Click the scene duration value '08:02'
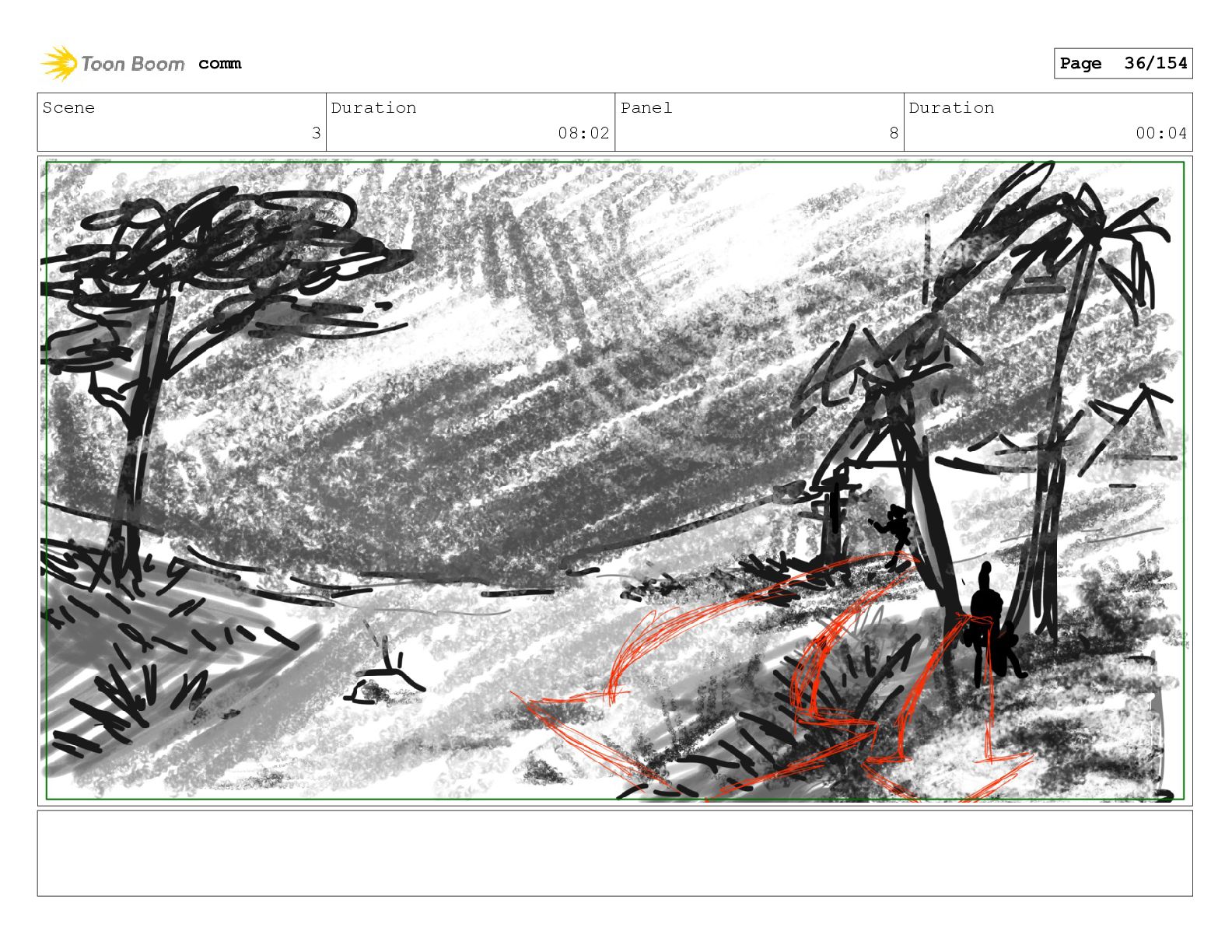The height and width of the screenshot is (952, 1232). tap(583, 133)
